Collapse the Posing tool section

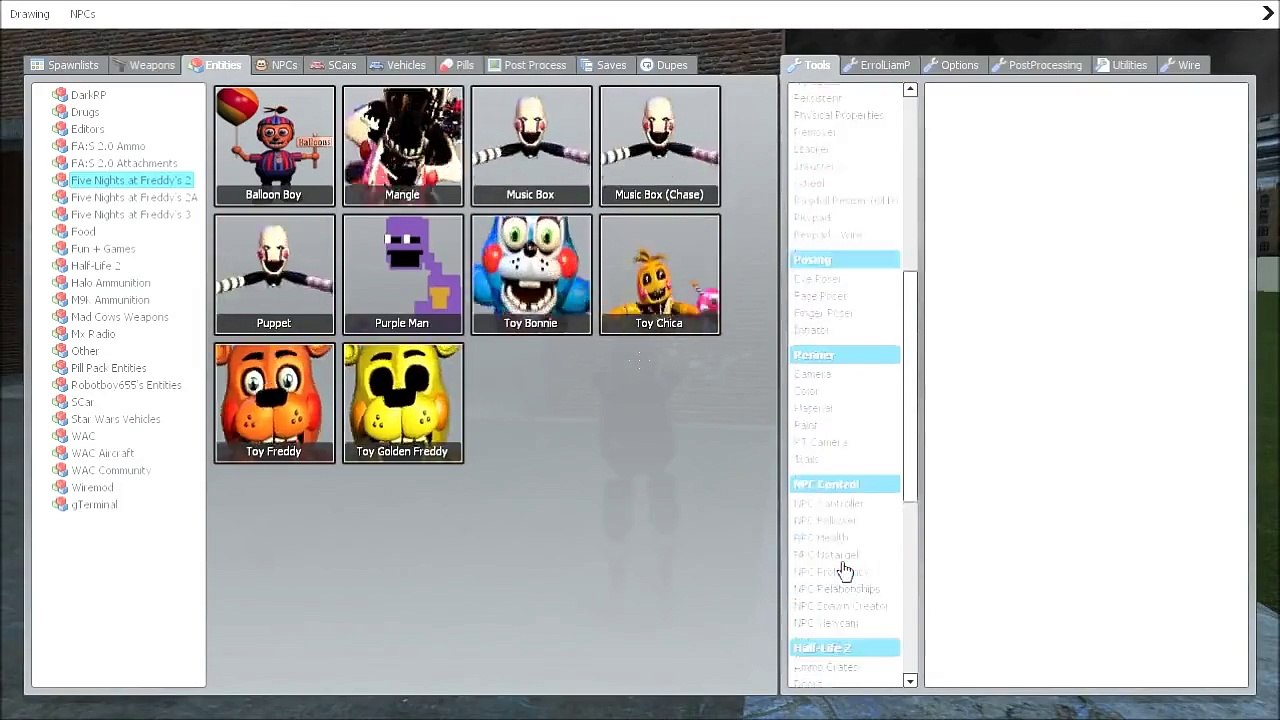coord(845,260)
